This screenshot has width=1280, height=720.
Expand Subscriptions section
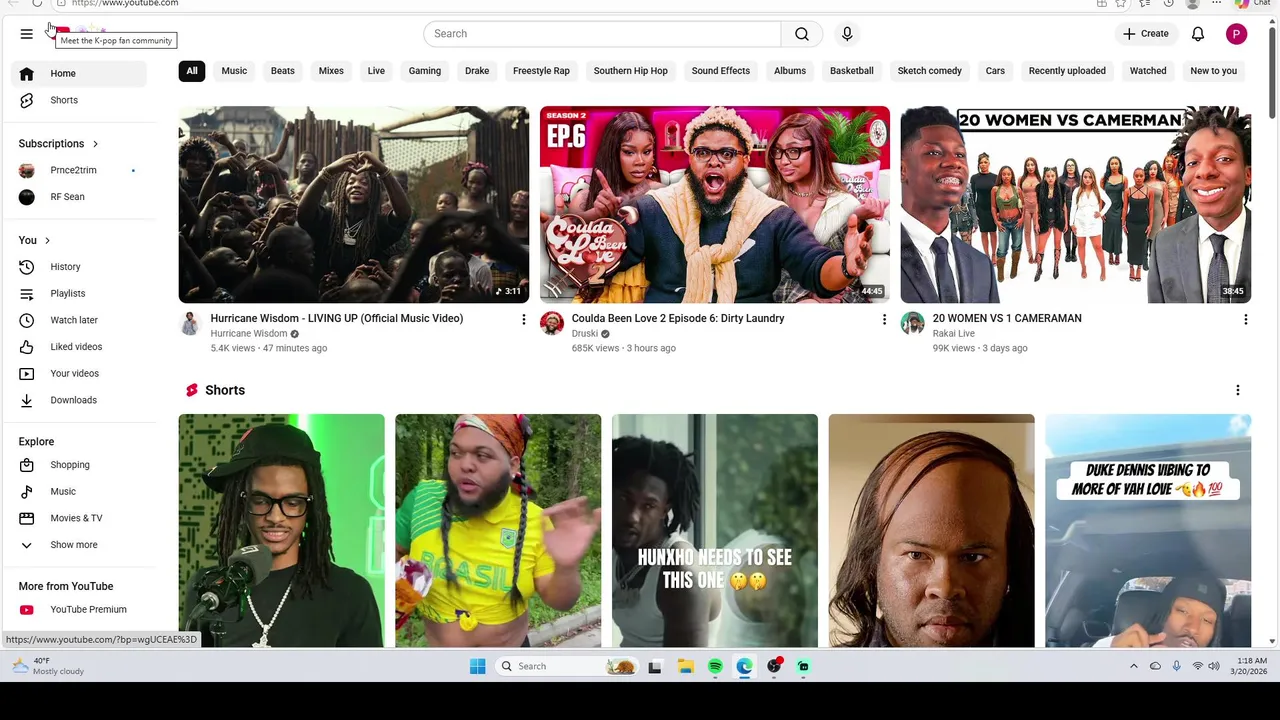[x=59, y=144]
